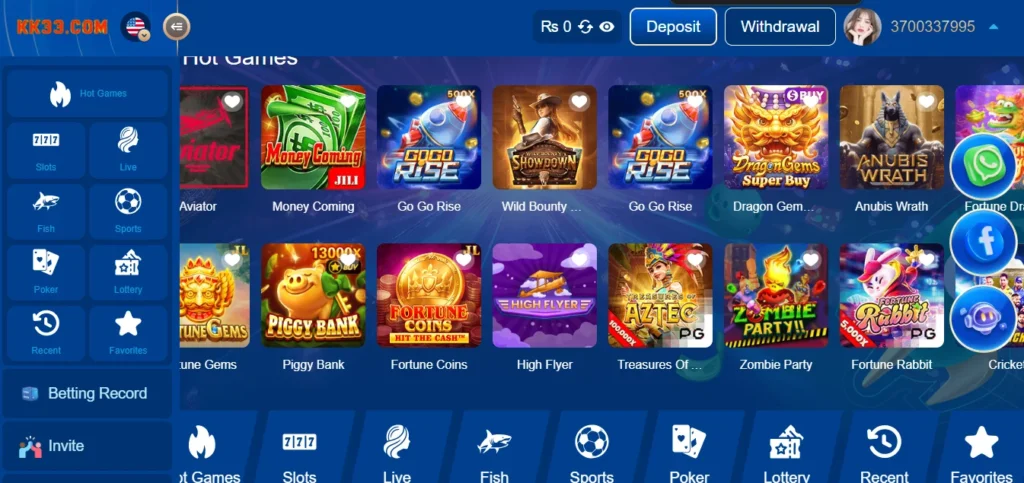Favorite the High Flyer game heart
This screenshot has height=483, width=1024.
point(579,260)
